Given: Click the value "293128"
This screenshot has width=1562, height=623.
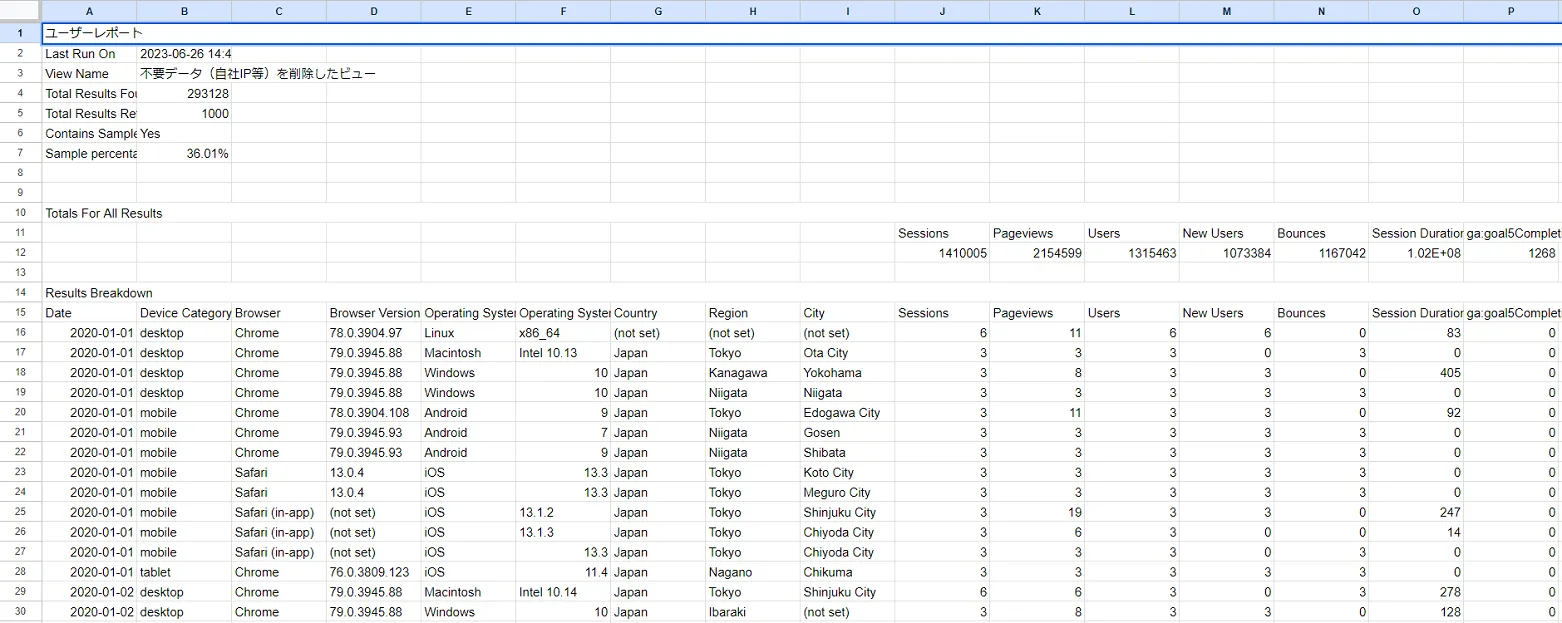Looking at the screenshot, I should 183,93.
